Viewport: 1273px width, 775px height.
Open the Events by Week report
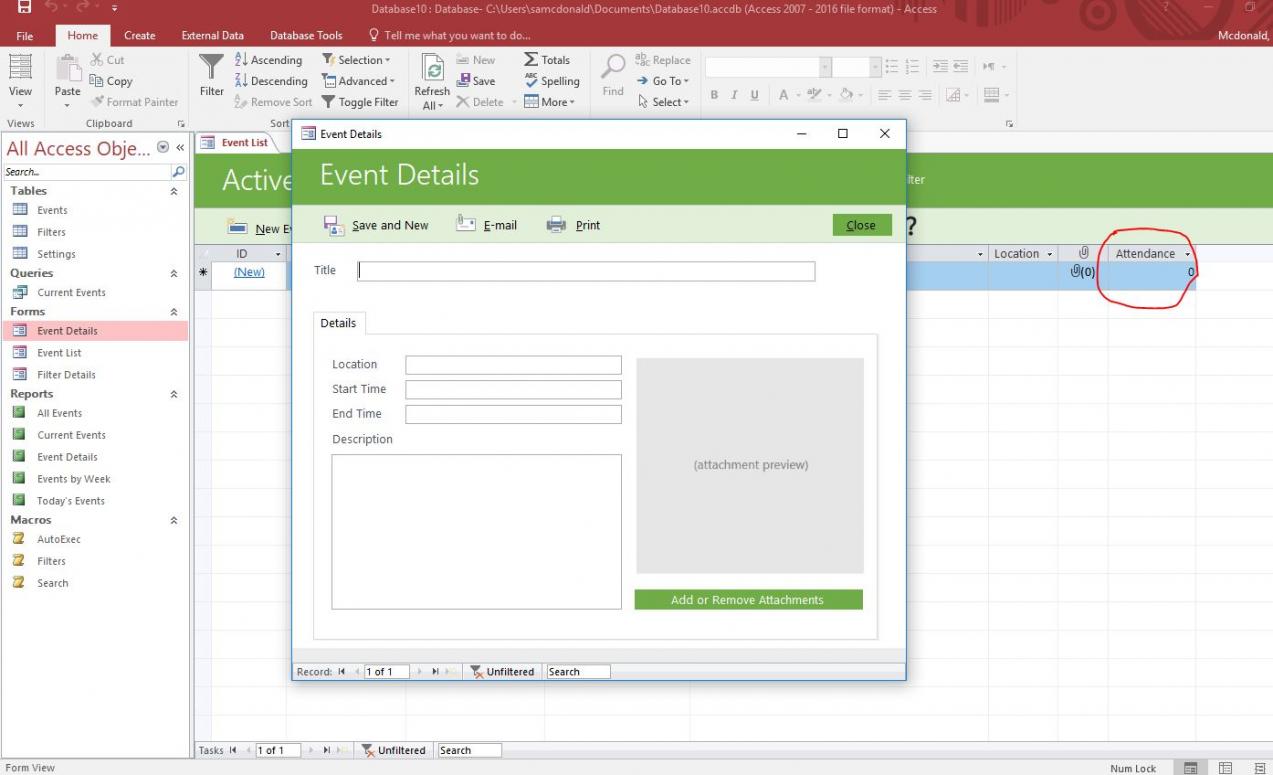coord(73,479)
